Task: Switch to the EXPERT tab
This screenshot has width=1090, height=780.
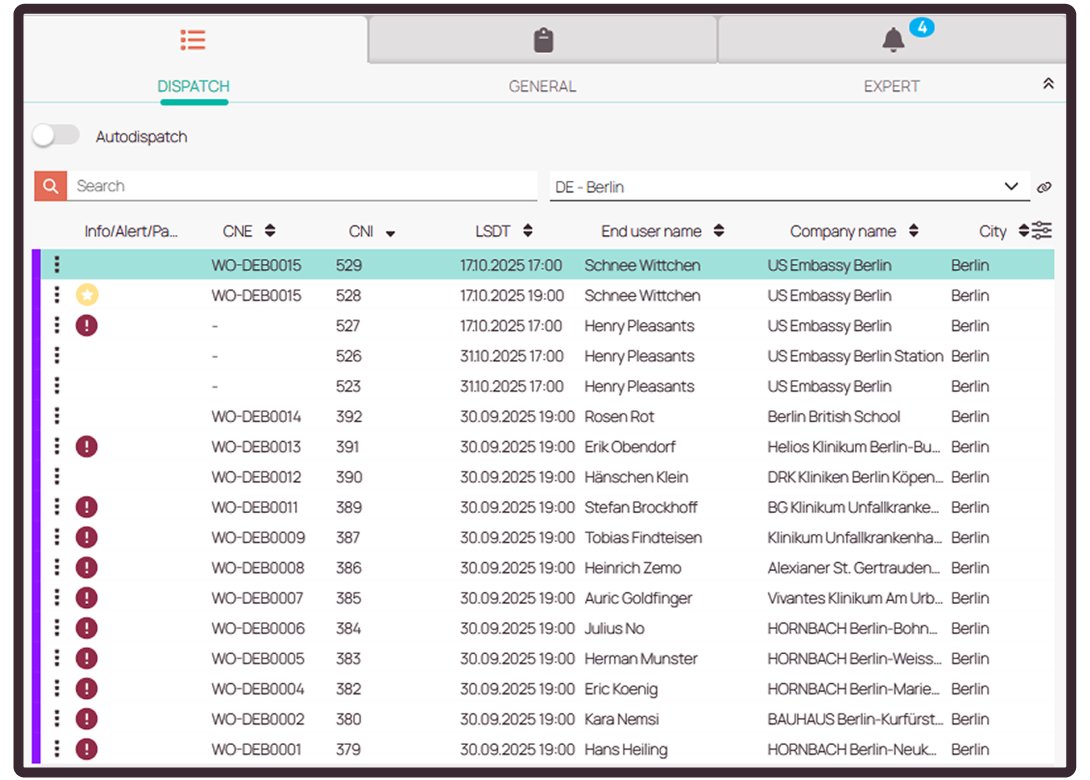Action: [891, 86]
